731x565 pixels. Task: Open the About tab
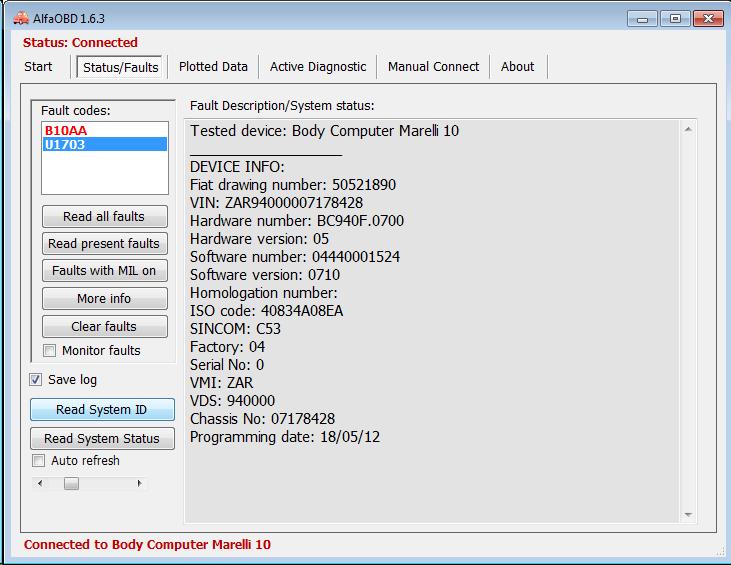tap(517, 67)
